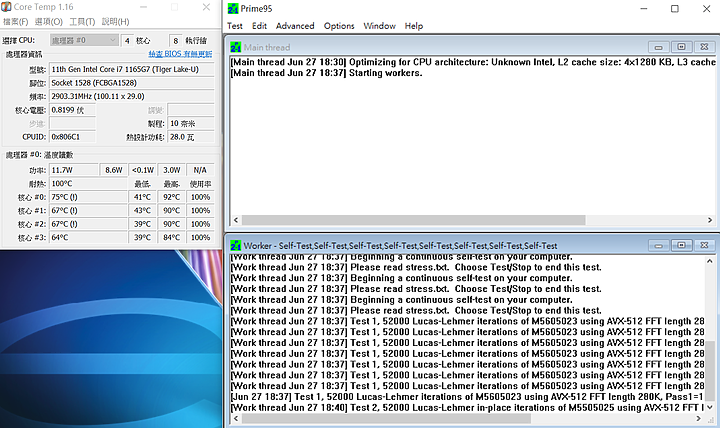Image resolution: width=720 pixels, height=428 pixels.
Task: Click the power reading 8.6W
Action: click(113, 170)
